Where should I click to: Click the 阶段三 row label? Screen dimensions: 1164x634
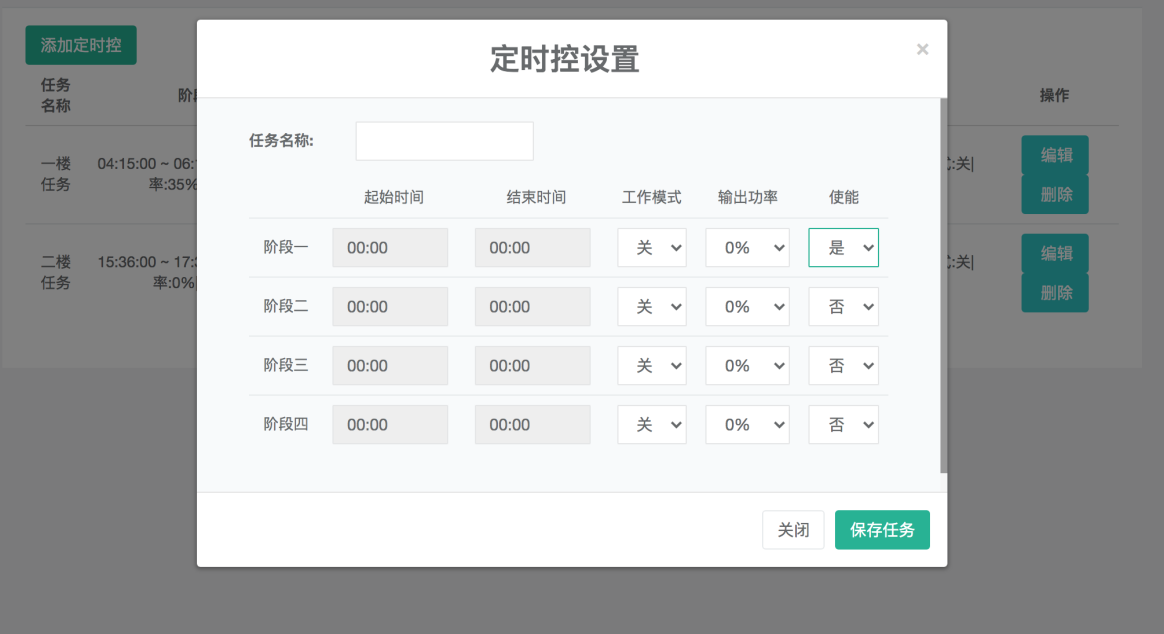coord(286,365)
